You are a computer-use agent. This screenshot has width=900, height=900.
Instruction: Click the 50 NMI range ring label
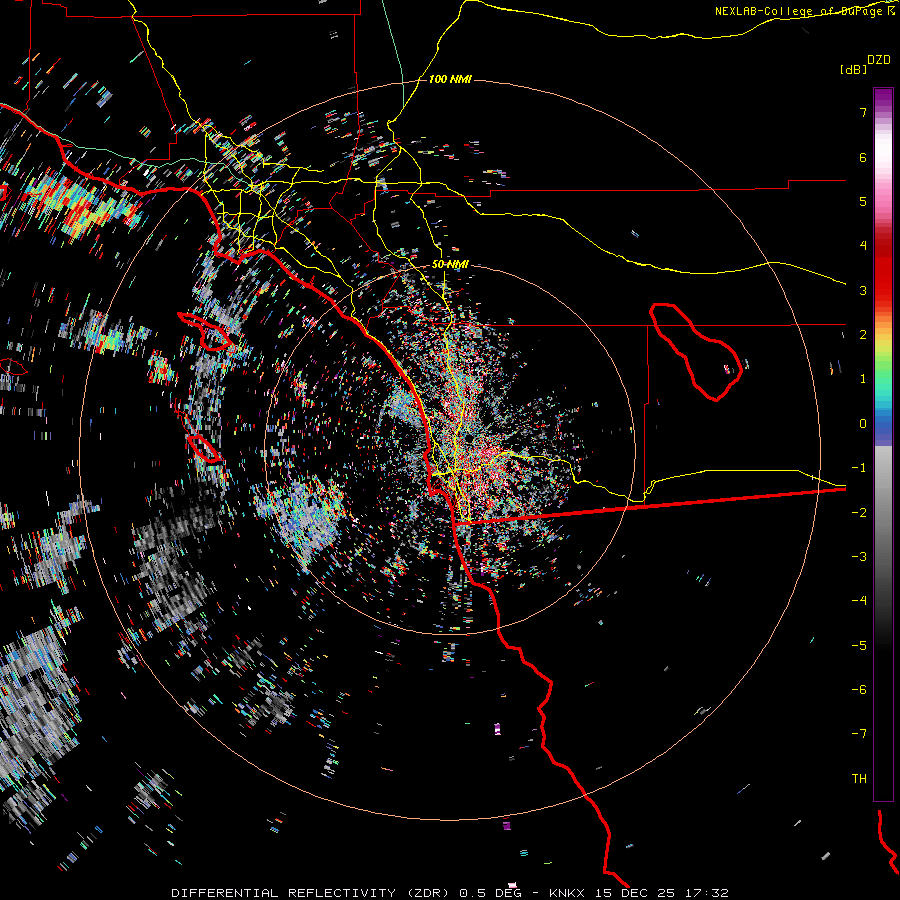[x=450, y=264]
